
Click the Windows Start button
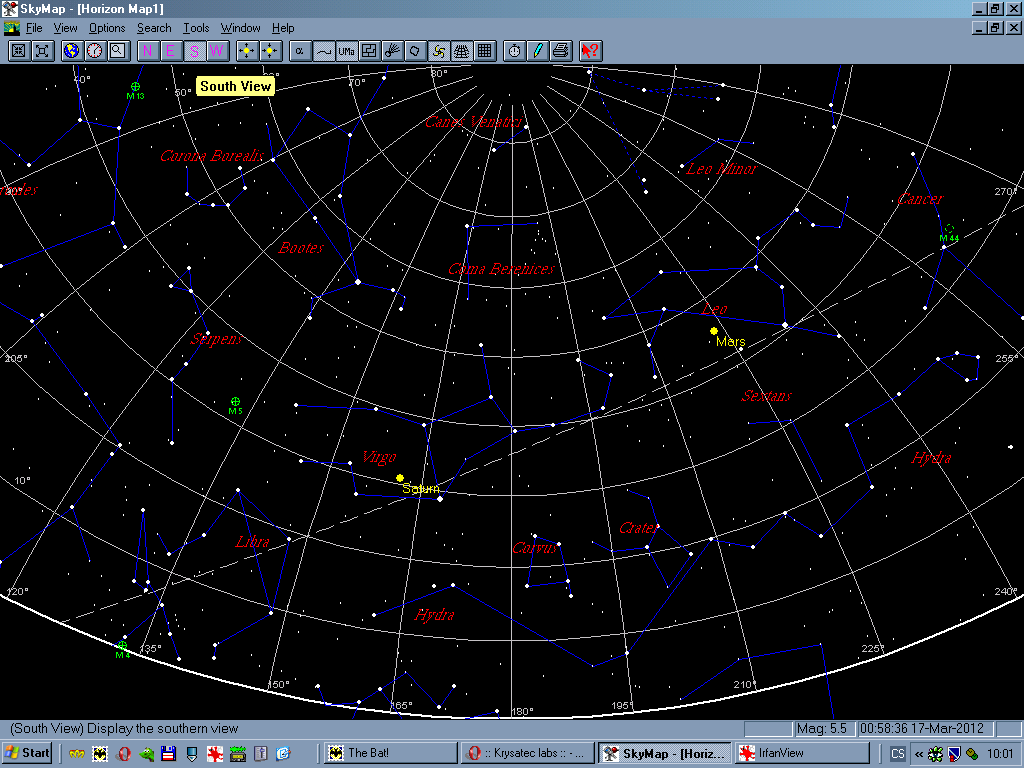coord(27,753)
